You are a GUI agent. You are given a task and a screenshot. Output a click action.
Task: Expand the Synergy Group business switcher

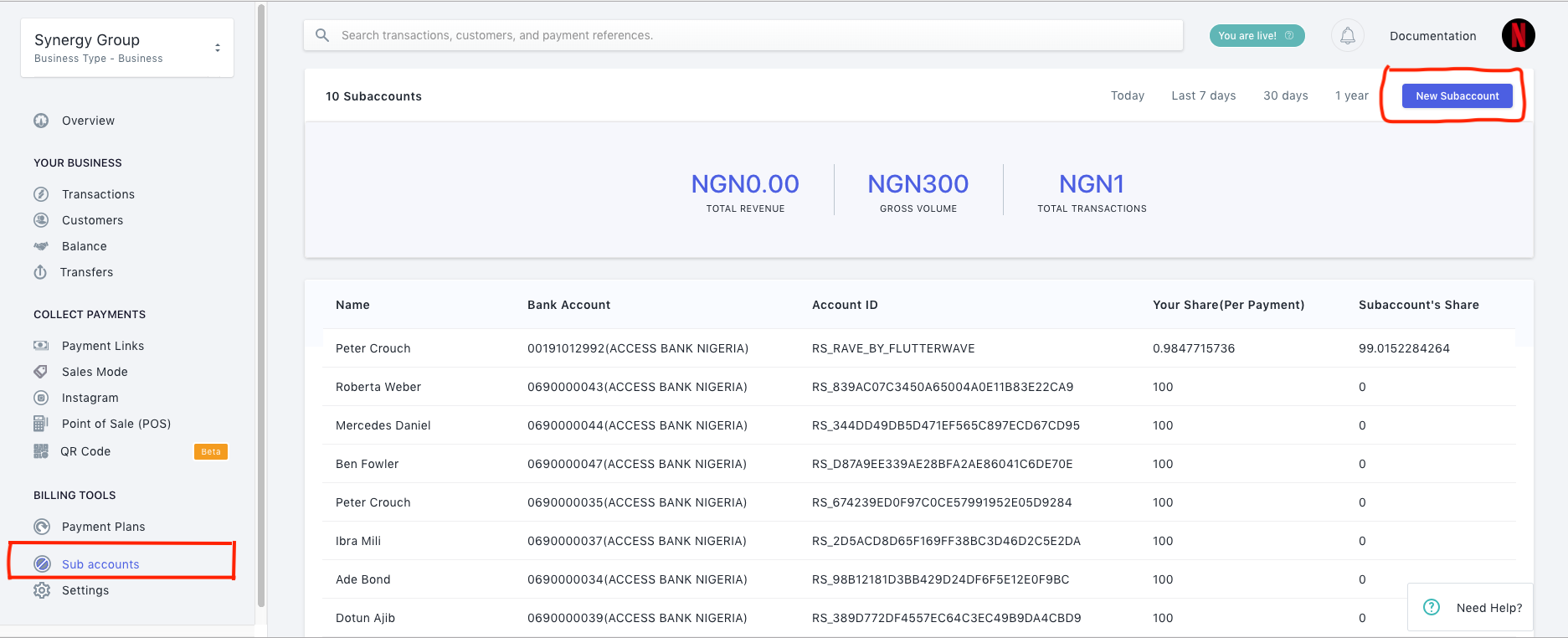coord(127,48)
